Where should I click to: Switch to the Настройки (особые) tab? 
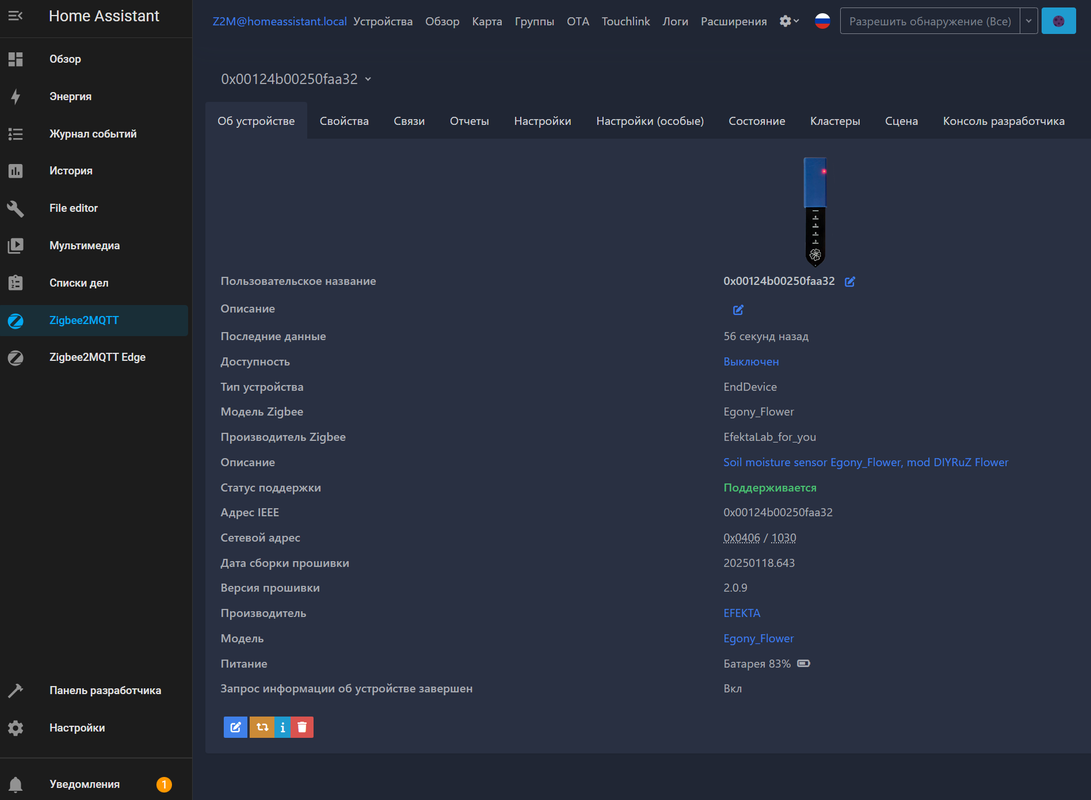[650, 121]
